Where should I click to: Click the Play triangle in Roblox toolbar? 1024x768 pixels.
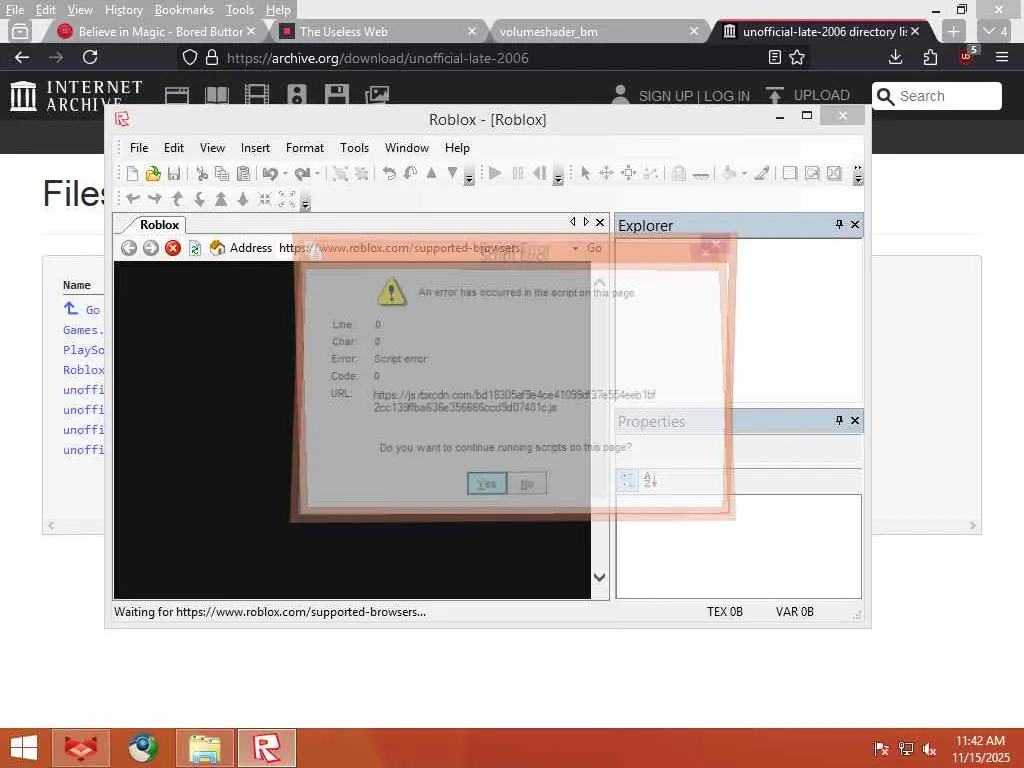(495, 173)
